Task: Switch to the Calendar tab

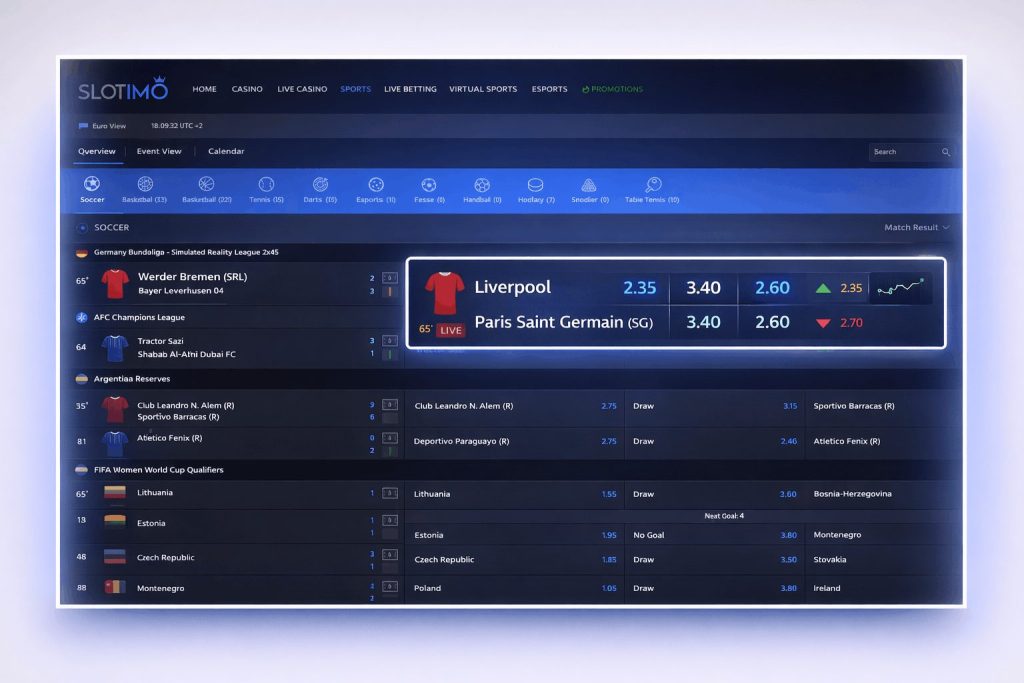Action: point(226,151)
